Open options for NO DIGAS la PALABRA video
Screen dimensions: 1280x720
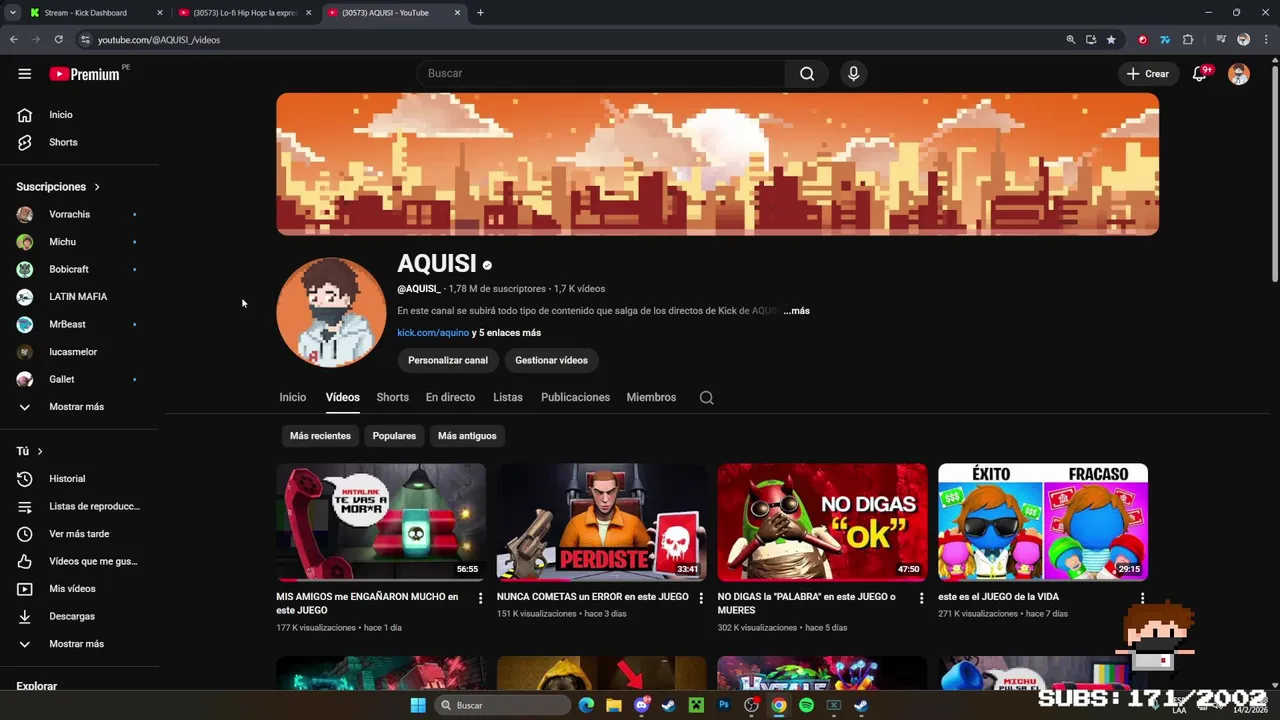click(x=922, y=598)
